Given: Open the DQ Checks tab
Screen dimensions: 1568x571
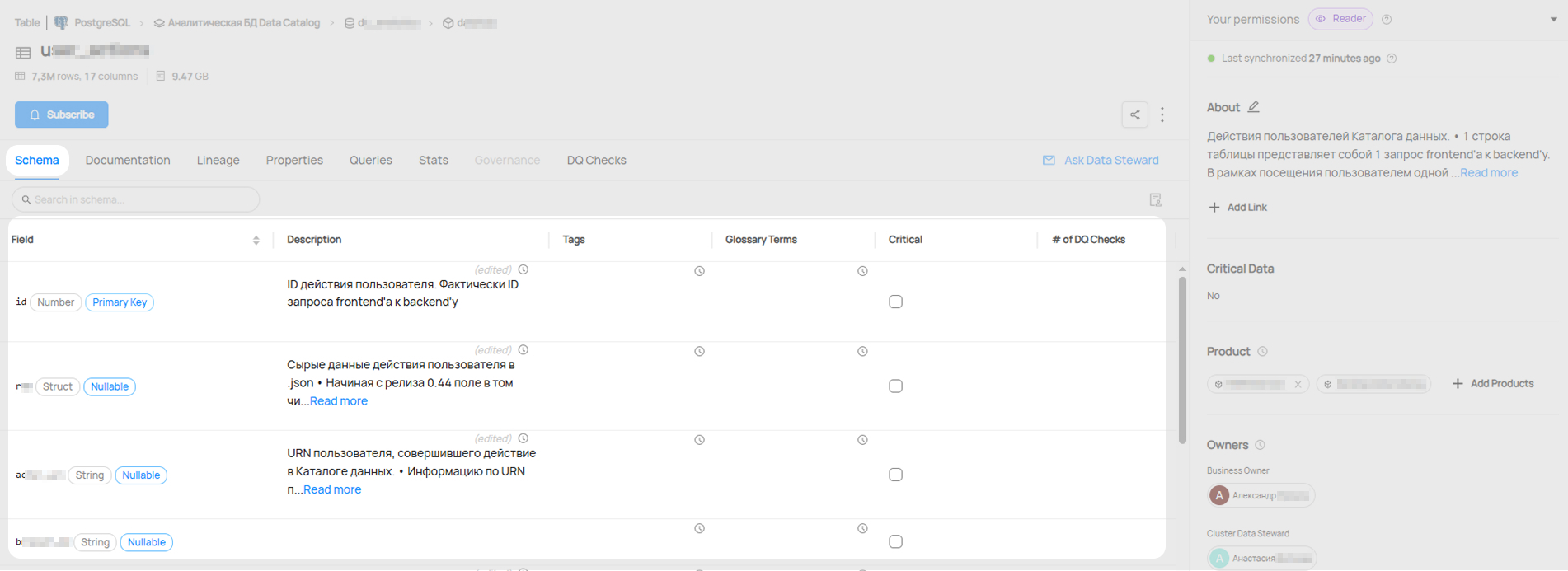Looking at the screenshot, I should [596, 160].
